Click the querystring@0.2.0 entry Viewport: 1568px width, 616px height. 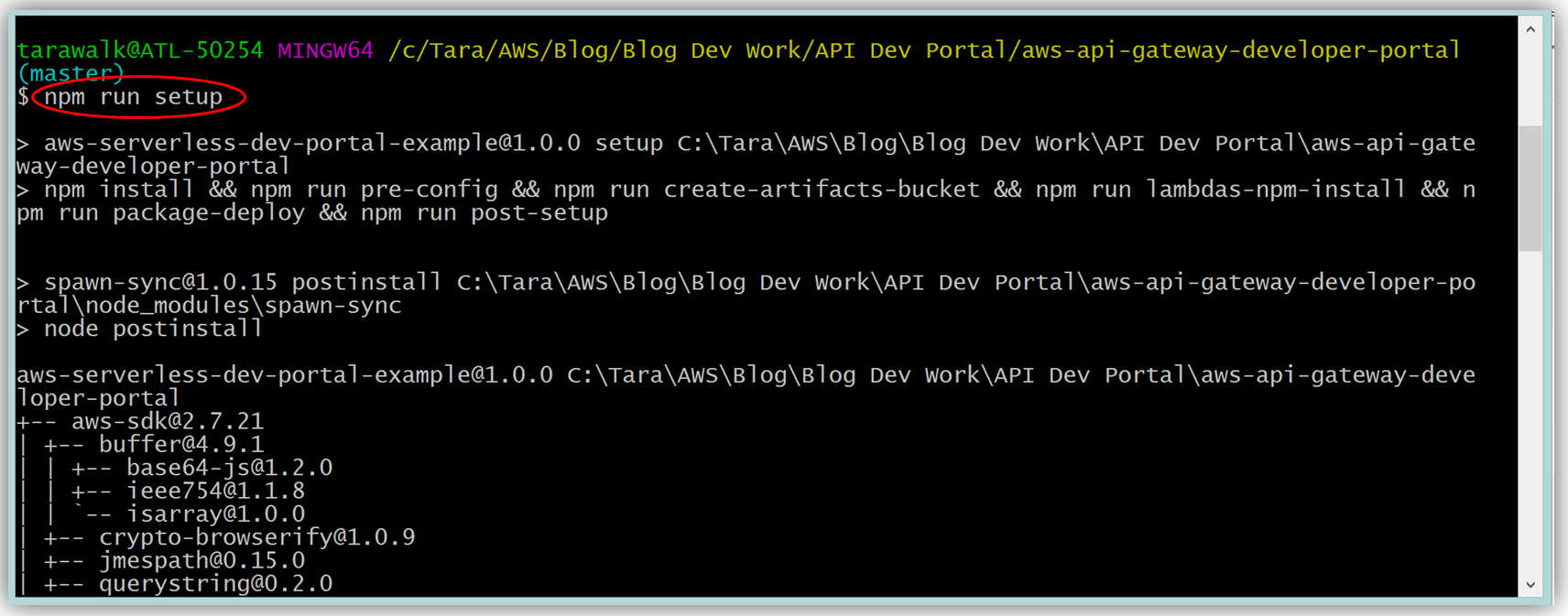pyautogui.click(x=215, y=584)
